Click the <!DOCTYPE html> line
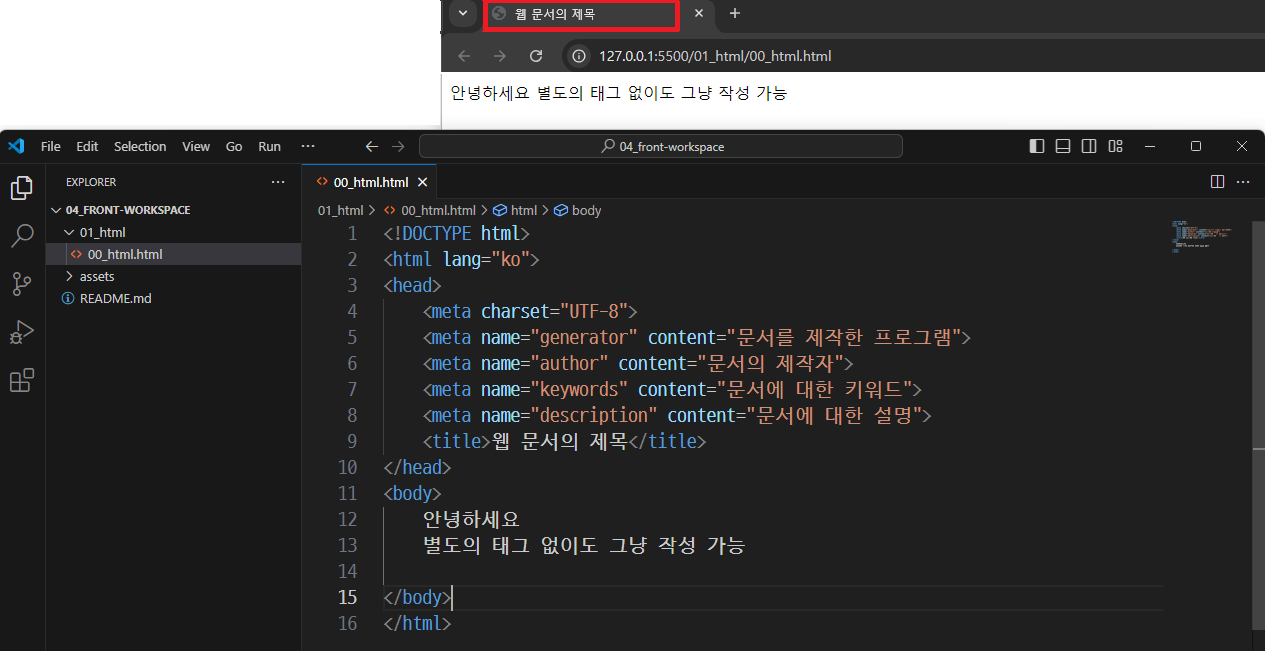Image resolution: width=1265 pixels, height=651 pixels. tap(457, 234)
